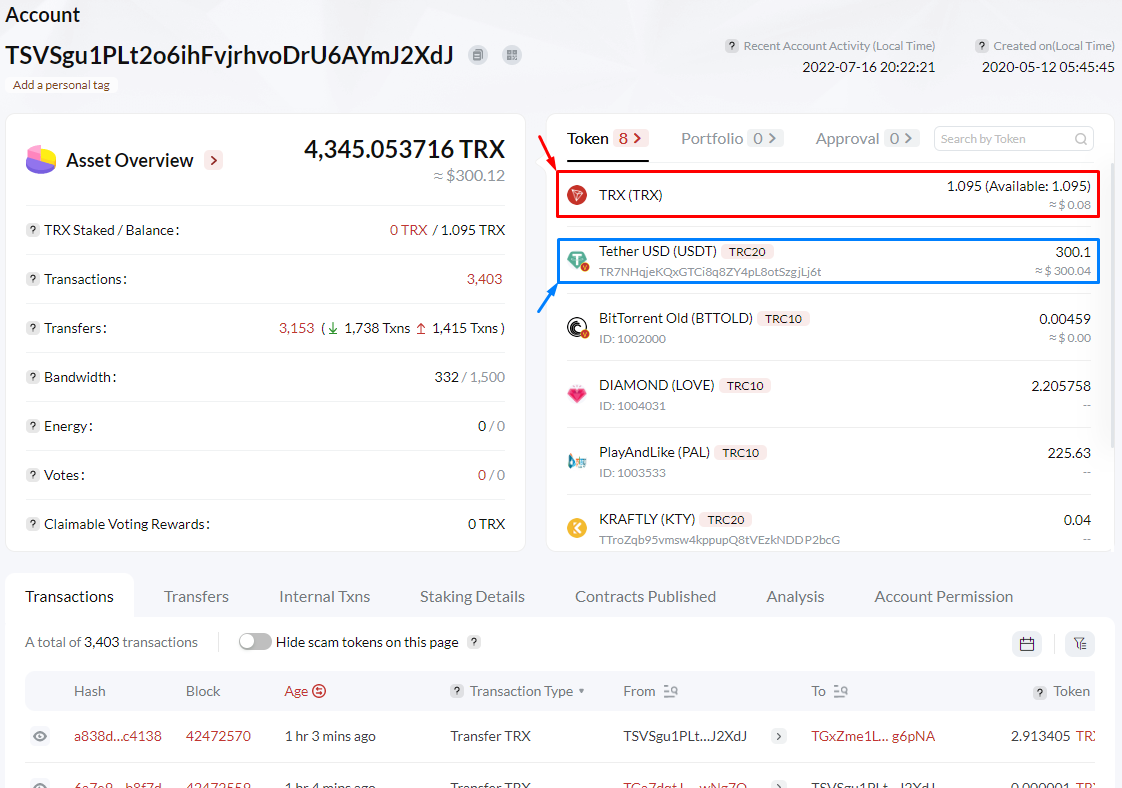Click the 3,403 transactions count
1122x788 pixels.
[484, 279]
